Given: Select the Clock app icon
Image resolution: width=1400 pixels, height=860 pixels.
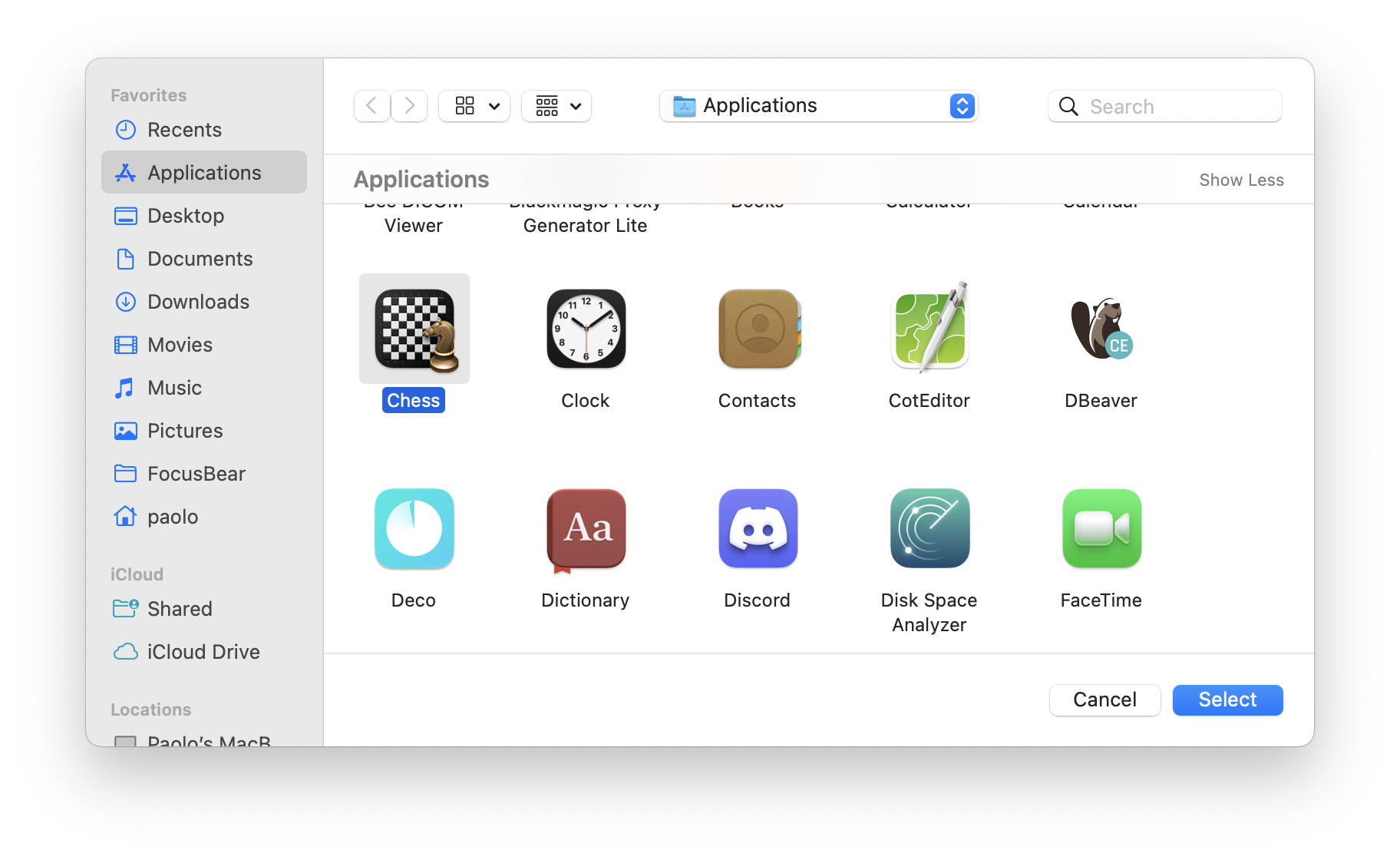Looking at the screenshot, I should point(586,329).
